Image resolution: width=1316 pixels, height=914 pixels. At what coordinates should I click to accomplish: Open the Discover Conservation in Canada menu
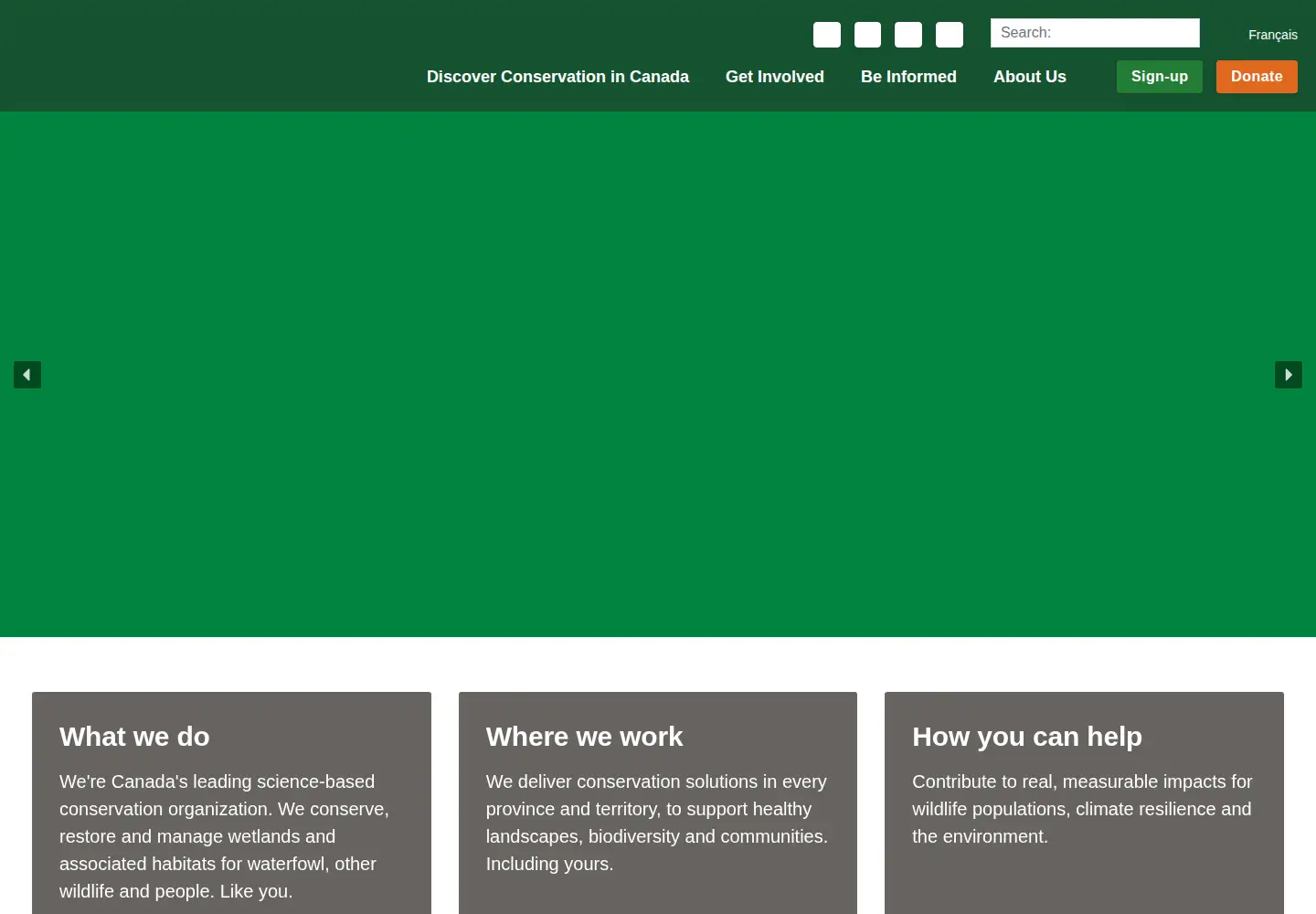(557, 77)
